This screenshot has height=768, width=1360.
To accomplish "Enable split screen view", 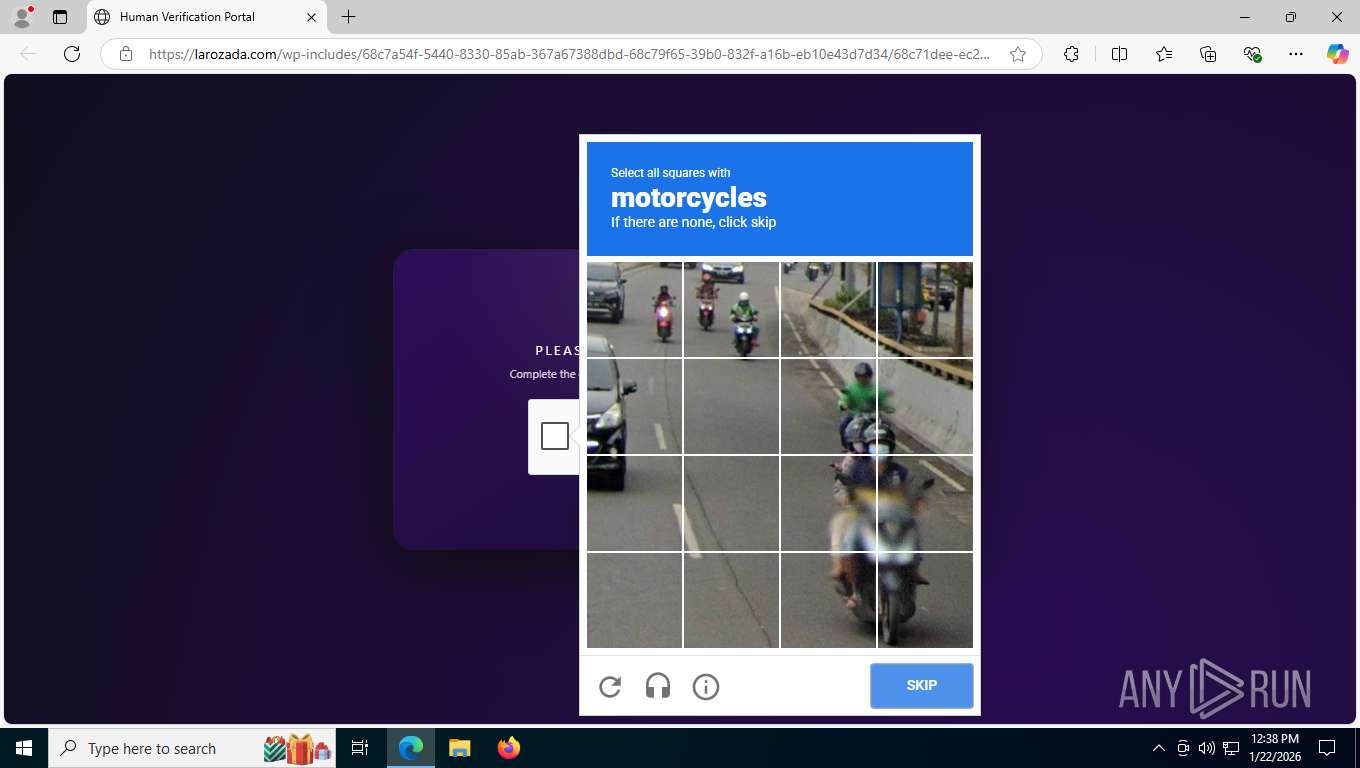I will point(1119,54).
